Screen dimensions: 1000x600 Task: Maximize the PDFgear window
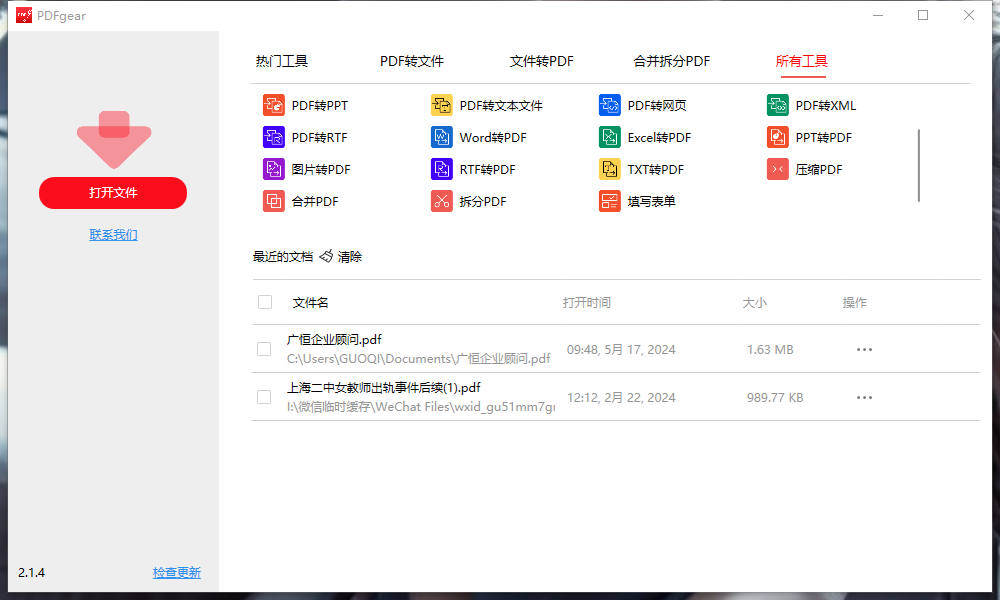coord(923,15)
